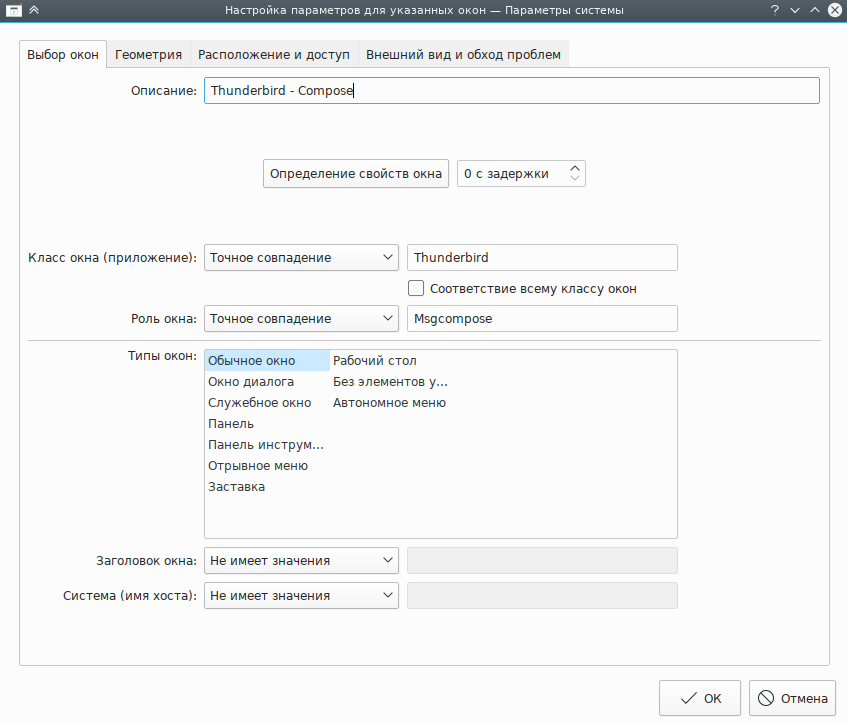
Task: Expand the 'Система (имя хоста)' dropdown
Action: tap(301, 596)
